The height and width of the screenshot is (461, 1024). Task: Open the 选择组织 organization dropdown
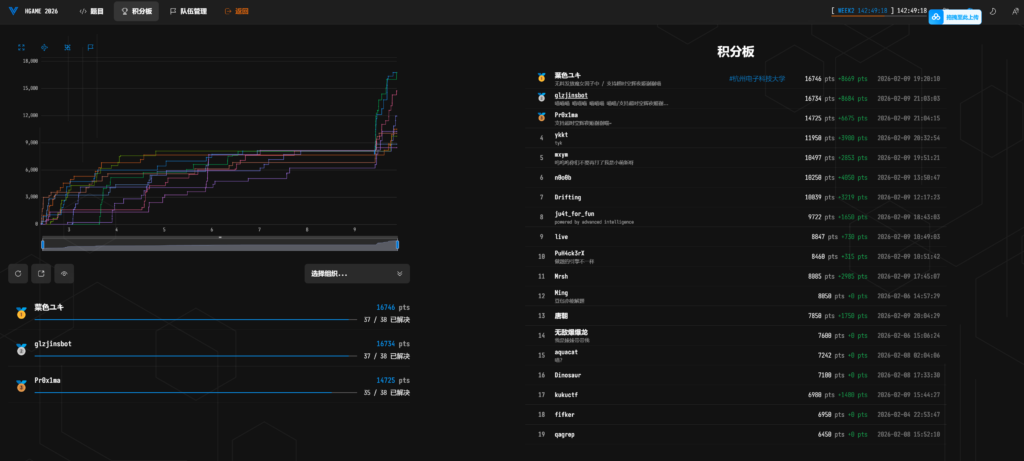[356, 273]
